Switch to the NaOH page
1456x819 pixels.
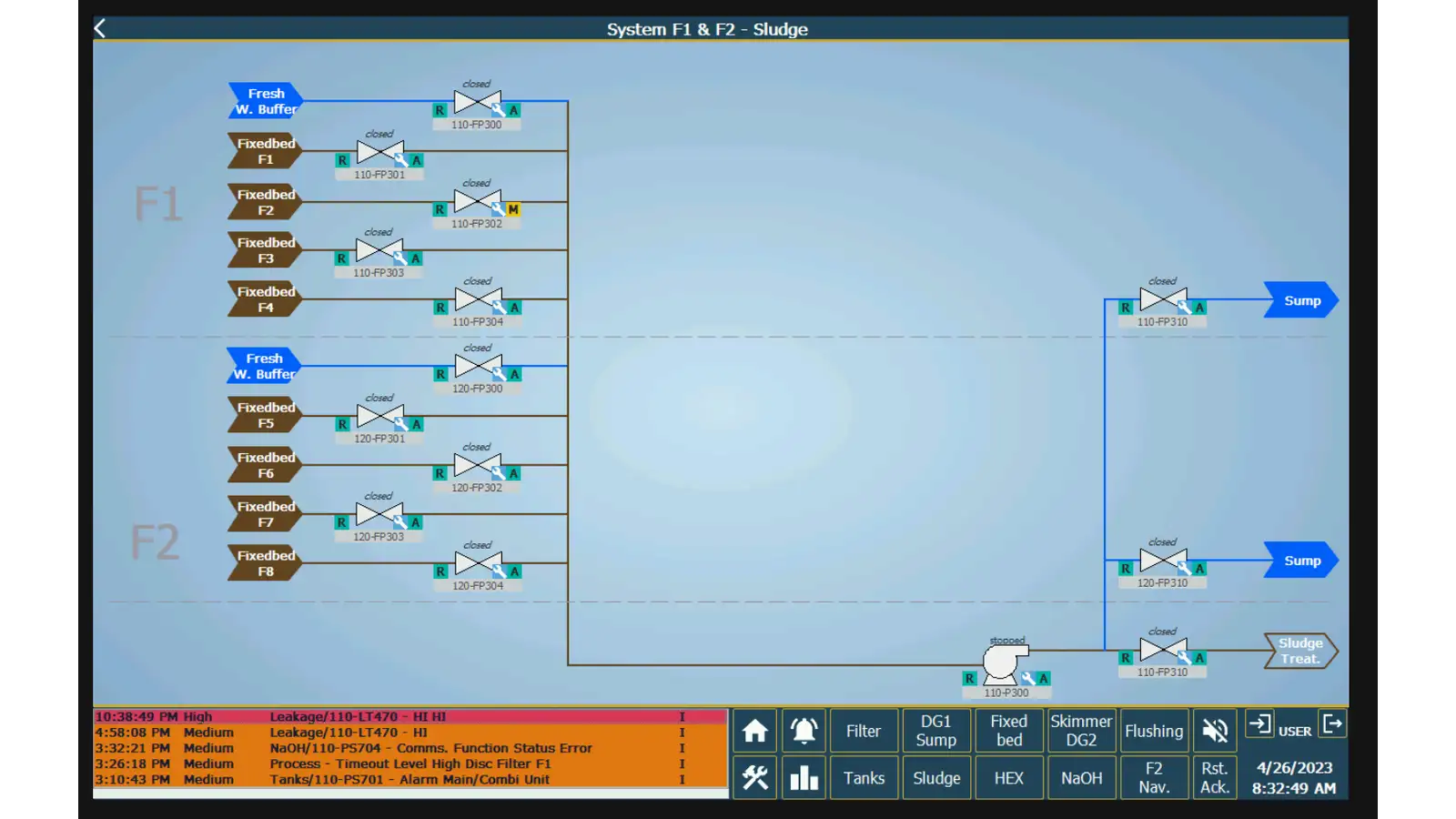(x=1081, y=778)
